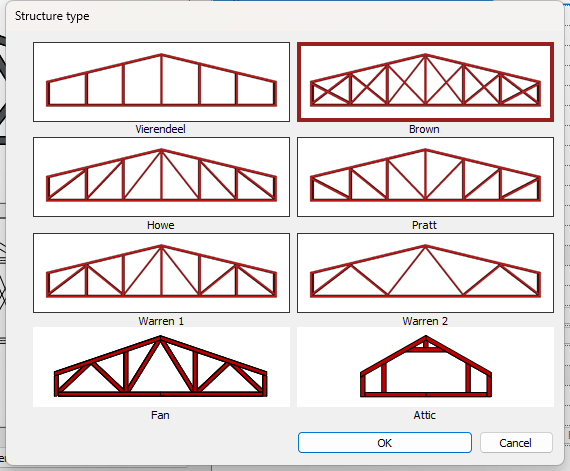The height and width of the screenshot is (471, 570).
Task: Choose the Warren 1 truss diagram
Action: [161, 273]
